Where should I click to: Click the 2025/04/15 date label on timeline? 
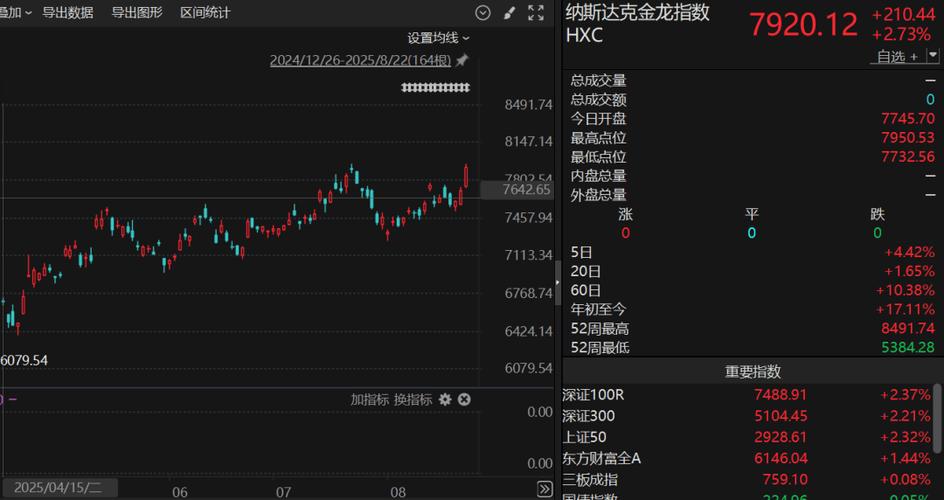59,487
